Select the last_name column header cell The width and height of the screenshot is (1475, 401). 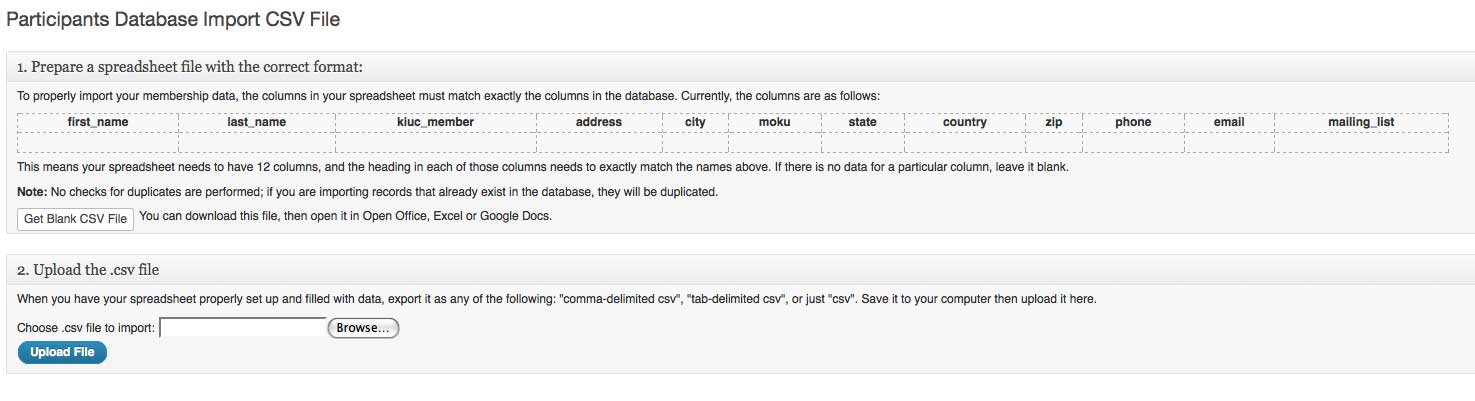[x=257, y=122]
